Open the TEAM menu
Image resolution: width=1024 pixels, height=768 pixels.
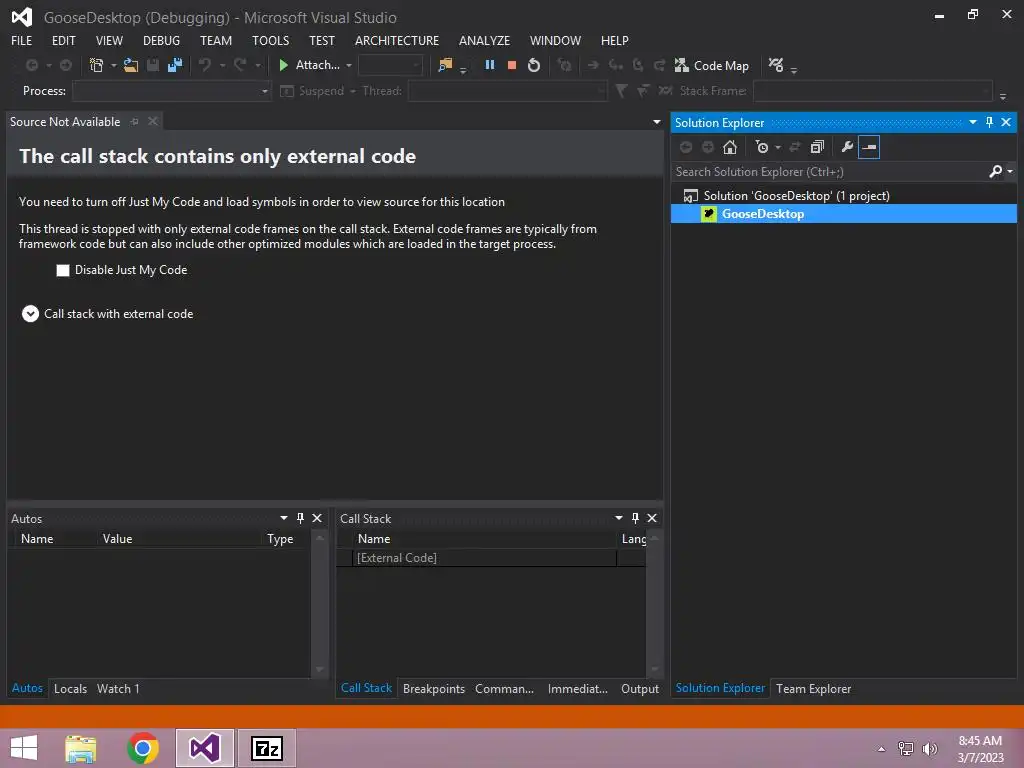(216, 40)
